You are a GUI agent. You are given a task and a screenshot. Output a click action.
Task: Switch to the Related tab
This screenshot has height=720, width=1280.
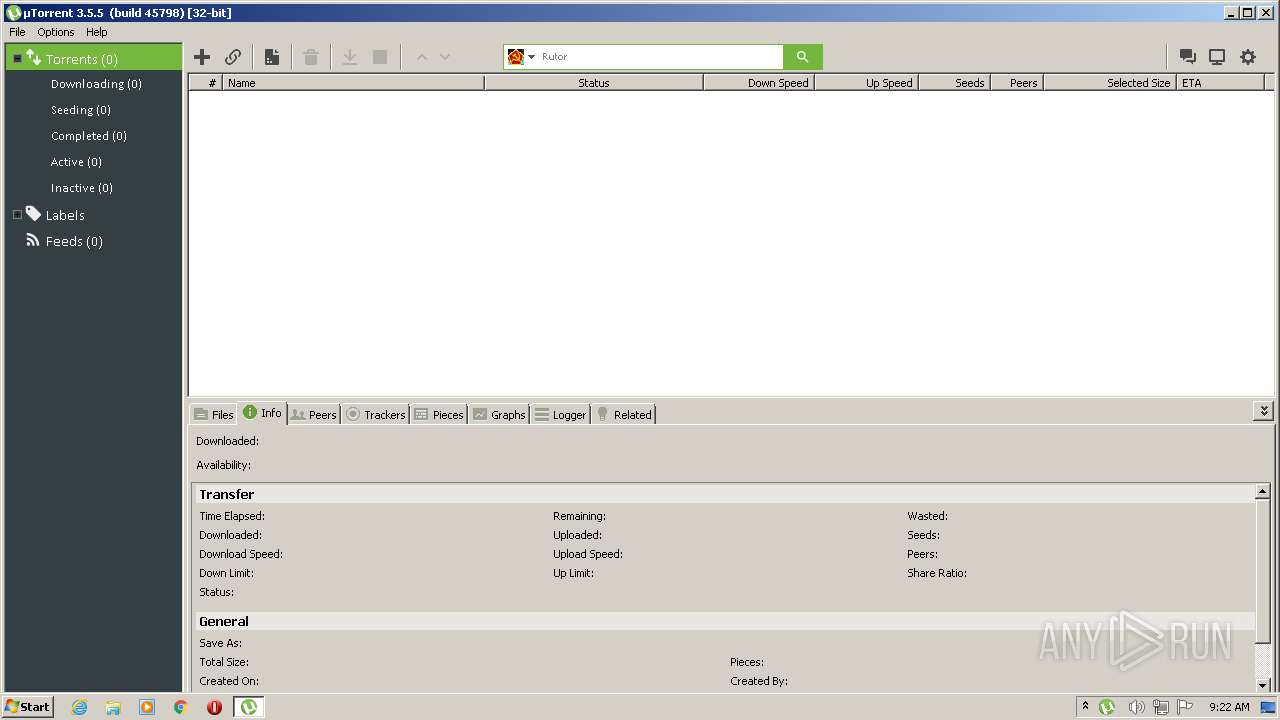pos(624,414)
